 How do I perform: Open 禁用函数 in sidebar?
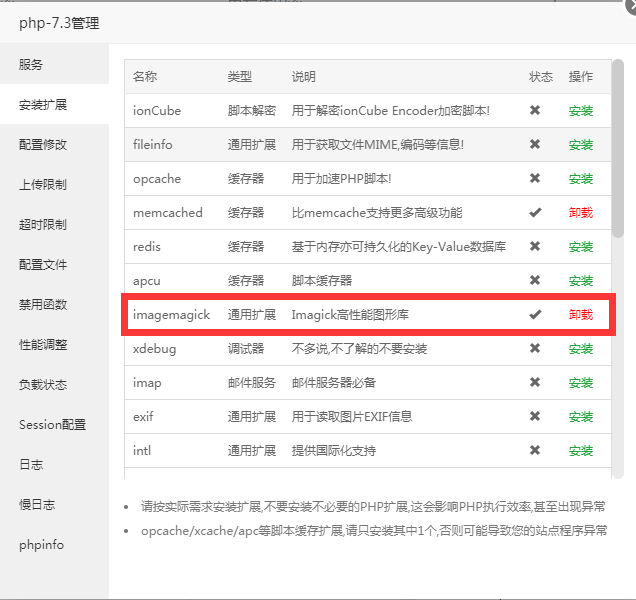43,305
